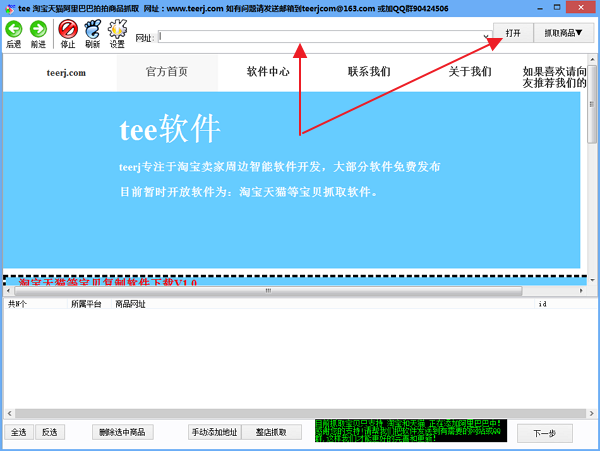The height and width of the screenshot is (451, 600).
Task: Click the web page scroll-up arrow
Action: (x=592, y=60)
